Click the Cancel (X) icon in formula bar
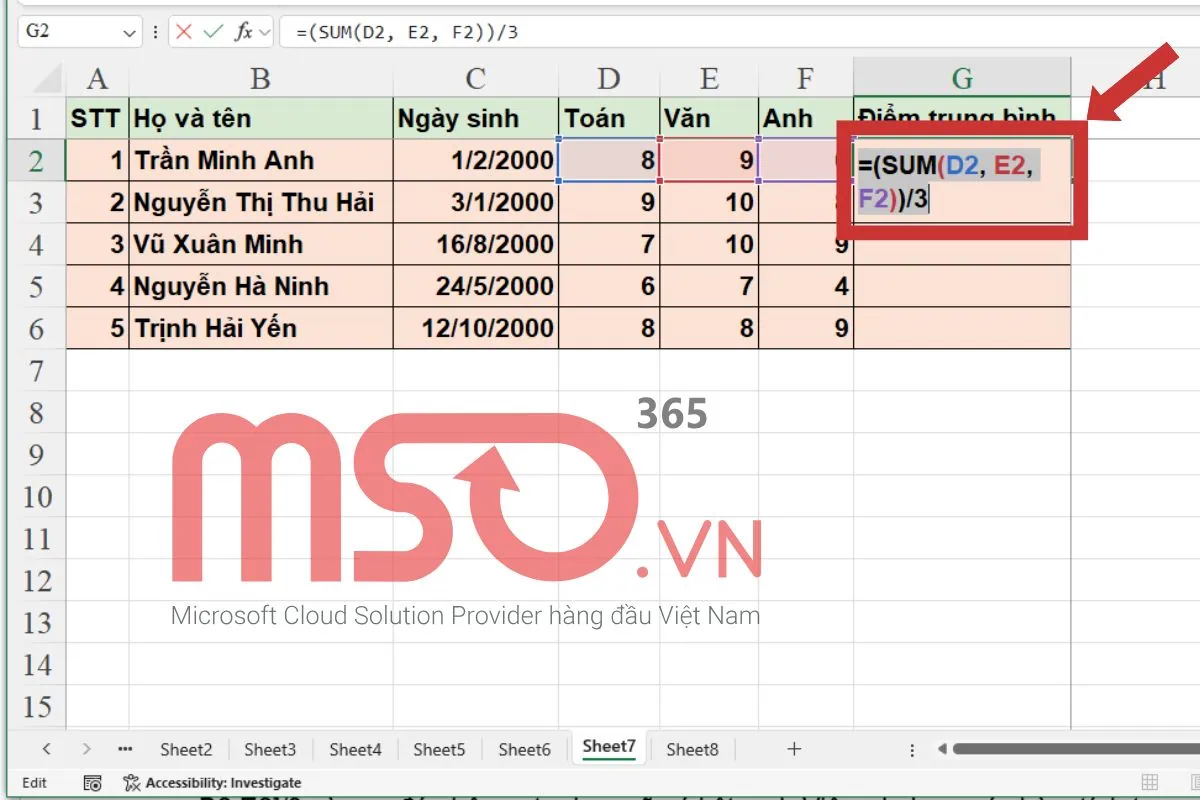1200x800 pixels. coord(183,31)
